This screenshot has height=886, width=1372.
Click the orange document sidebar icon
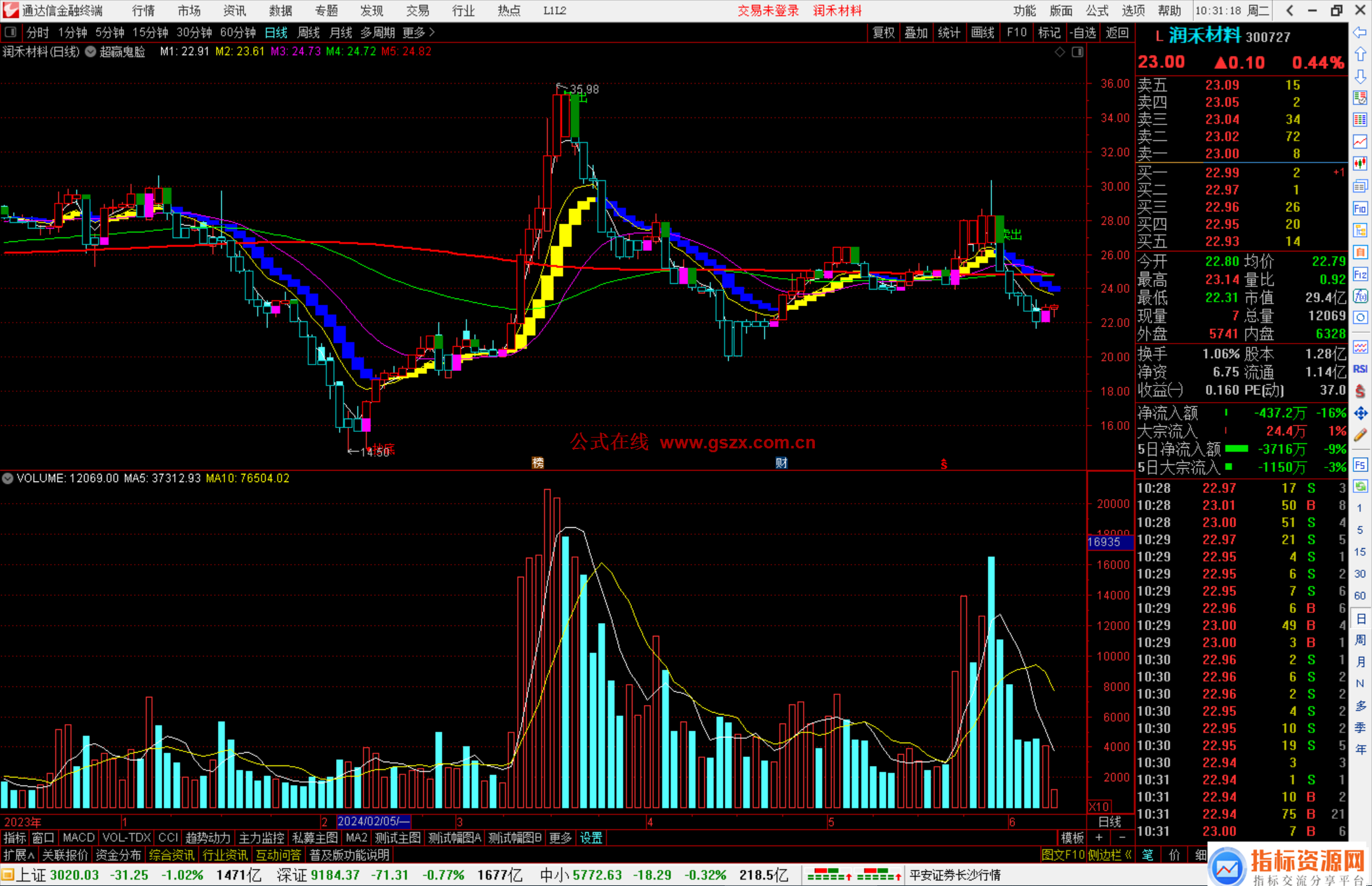click(1360, 252)
